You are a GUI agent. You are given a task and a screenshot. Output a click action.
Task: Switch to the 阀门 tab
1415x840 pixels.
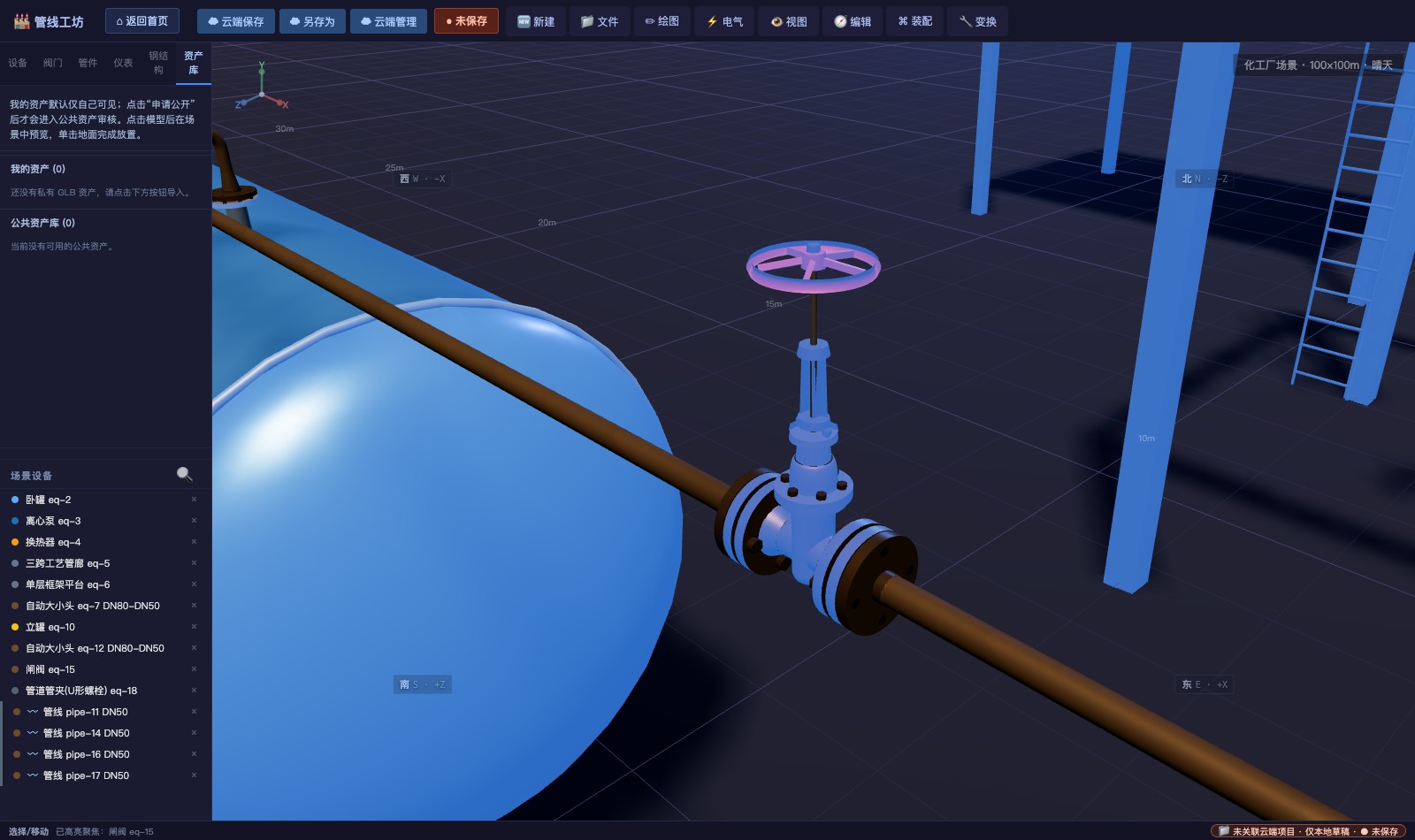tap(53, 63)
